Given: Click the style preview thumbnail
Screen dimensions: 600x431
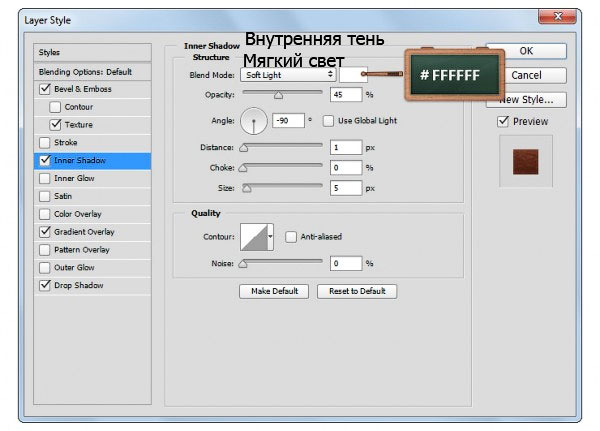Looking at the screenshot, I should 525,162.
